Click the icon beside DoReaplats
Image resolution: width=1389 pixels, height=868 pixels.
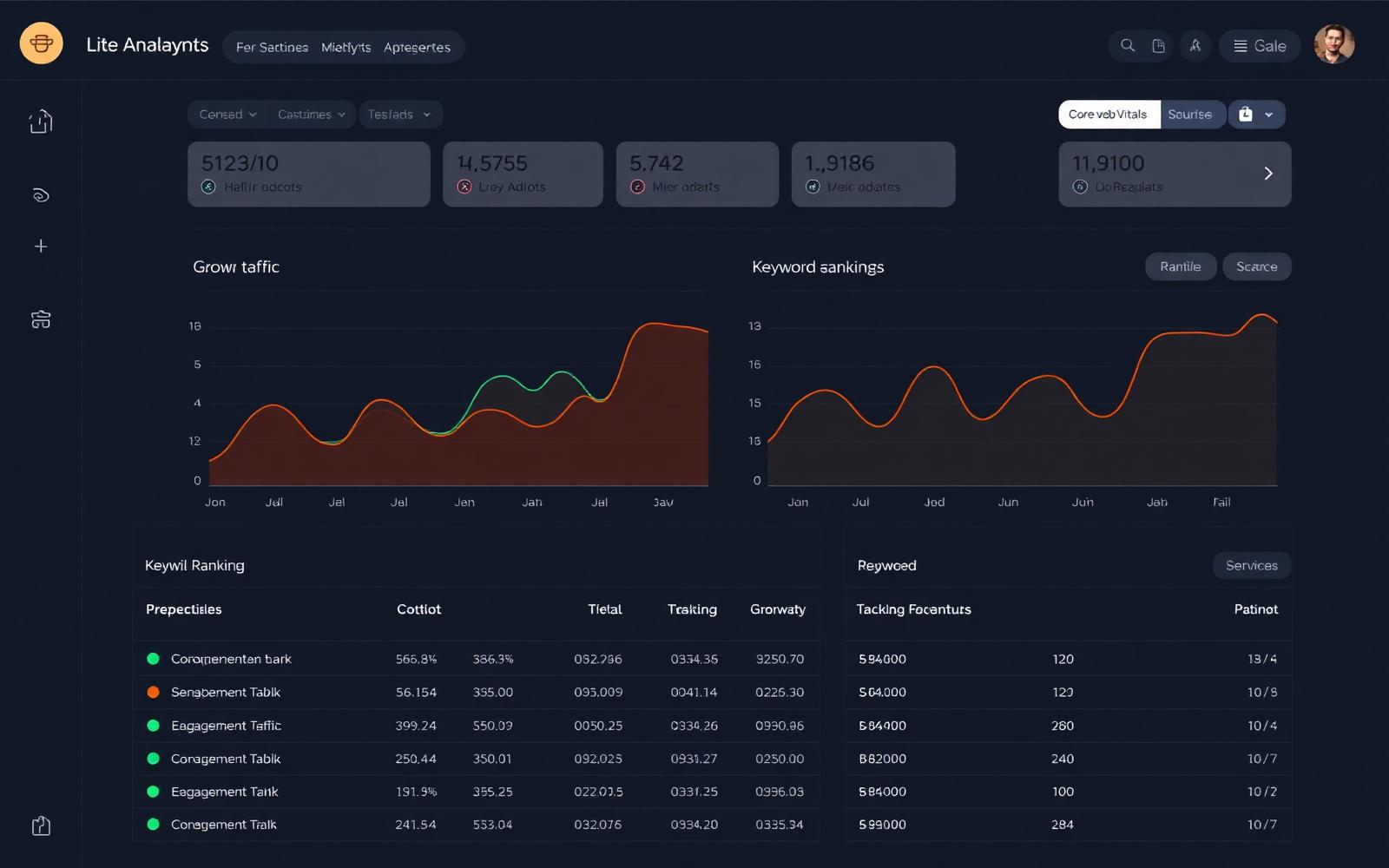1080,187
